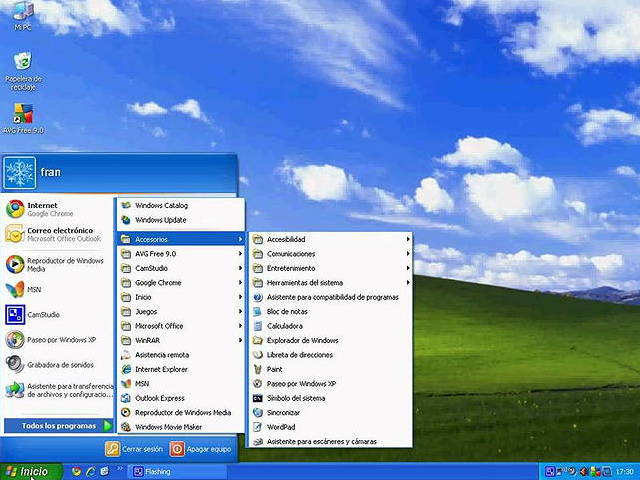Open Mi PC desktop icon
Viewport: 640px width, 480px height.
(x=23, y=16)
